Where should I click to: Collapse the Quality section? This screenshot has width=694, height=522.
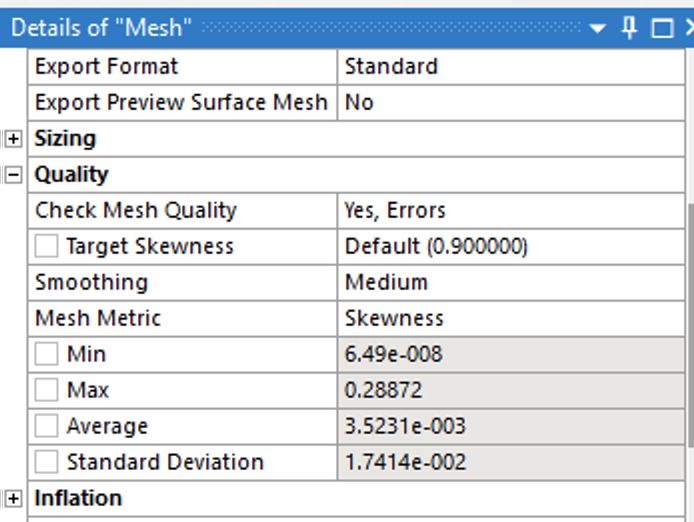(13, 175)
